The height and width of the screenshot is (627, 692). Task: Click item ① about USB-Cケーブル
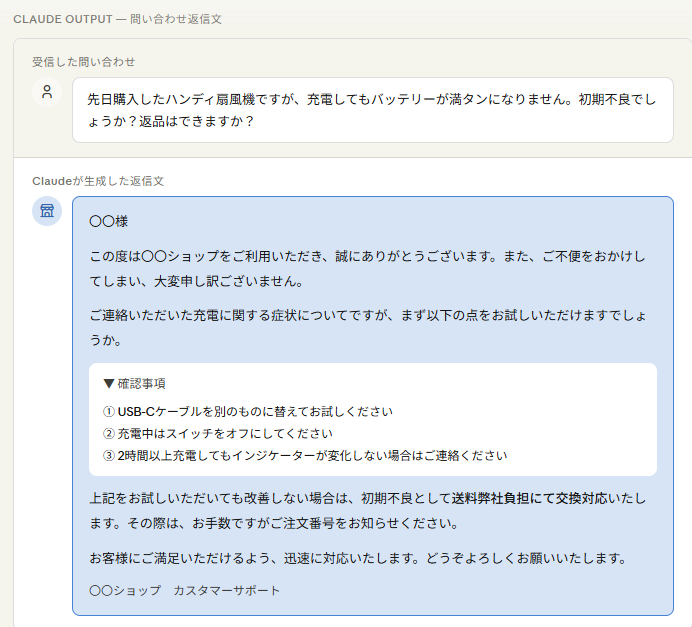coord(248,411)
